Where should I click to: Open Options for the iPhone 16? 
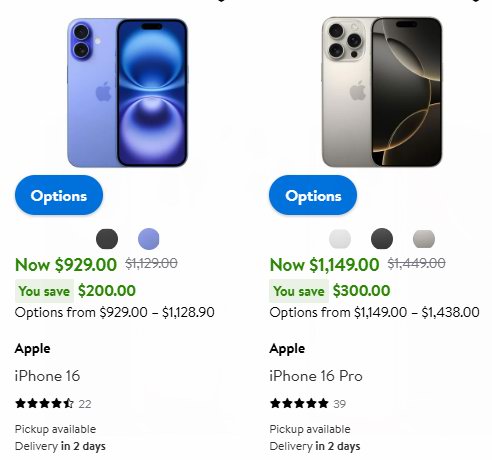59,195
